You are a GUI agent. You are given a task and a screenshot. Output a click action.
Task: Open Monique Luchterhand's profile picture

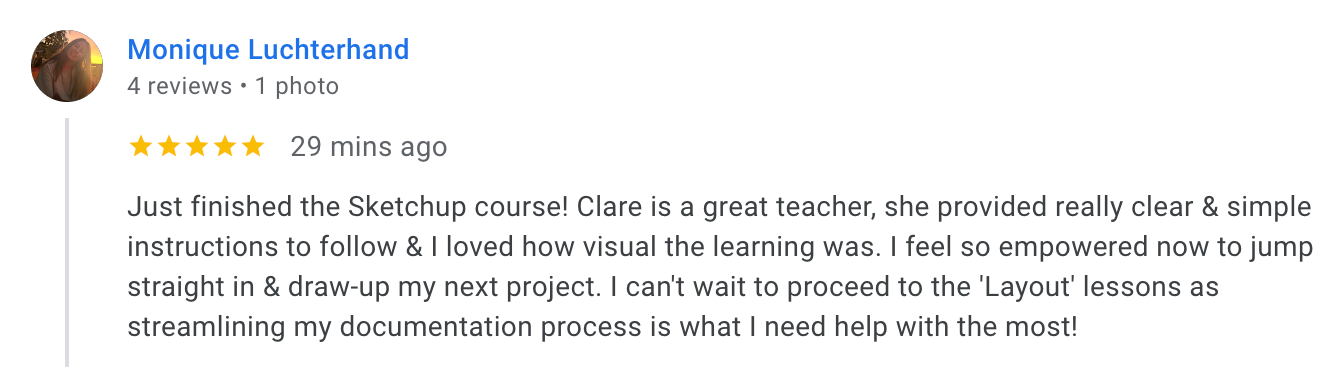pyautogui.click(x=68, y=67)
